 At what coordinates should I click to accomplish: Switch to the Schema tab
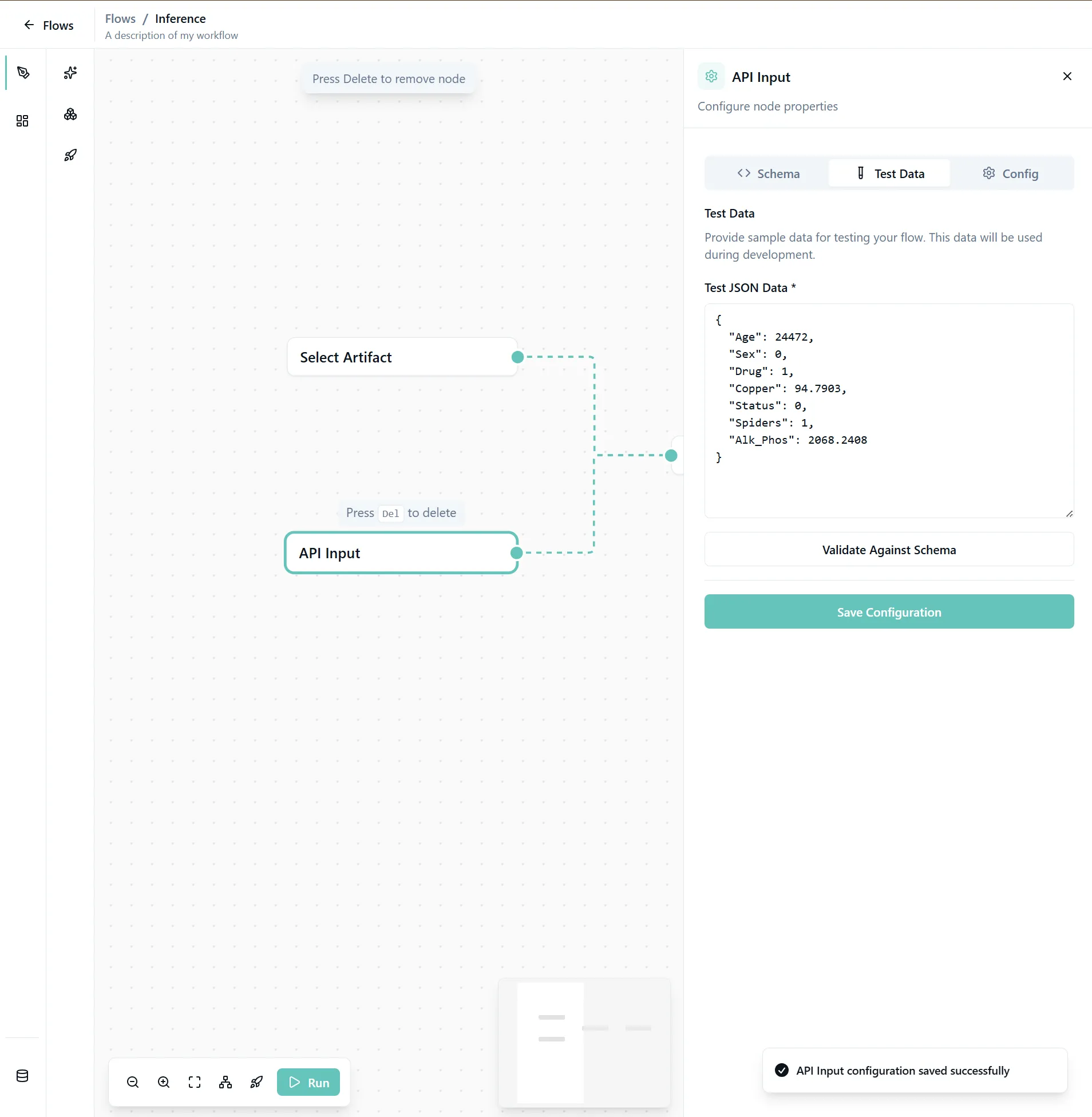[768, 174]
